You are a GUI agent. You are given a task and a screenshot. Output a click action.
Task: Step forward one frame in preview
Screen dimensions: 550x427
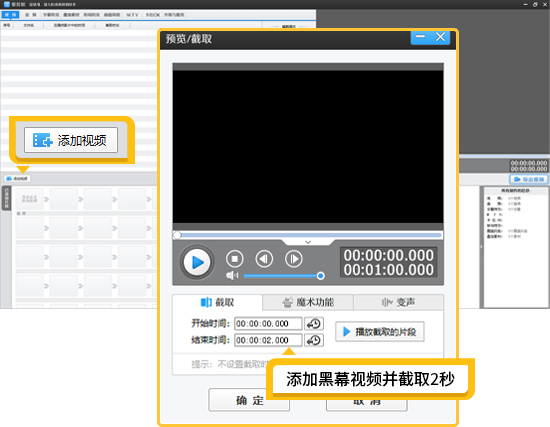click(293, 259)
